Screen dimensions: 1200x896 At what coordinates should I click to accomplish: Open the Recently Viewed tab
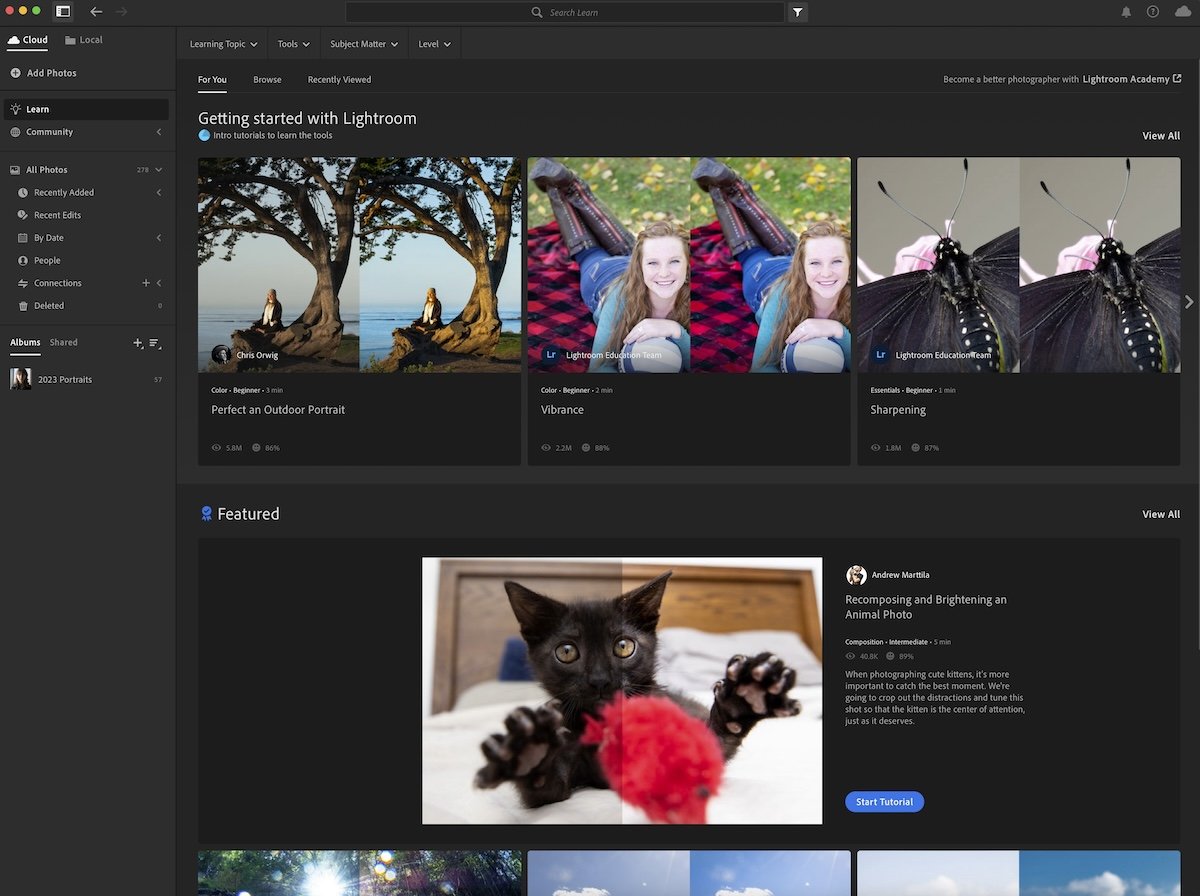[x=339, y=80]
